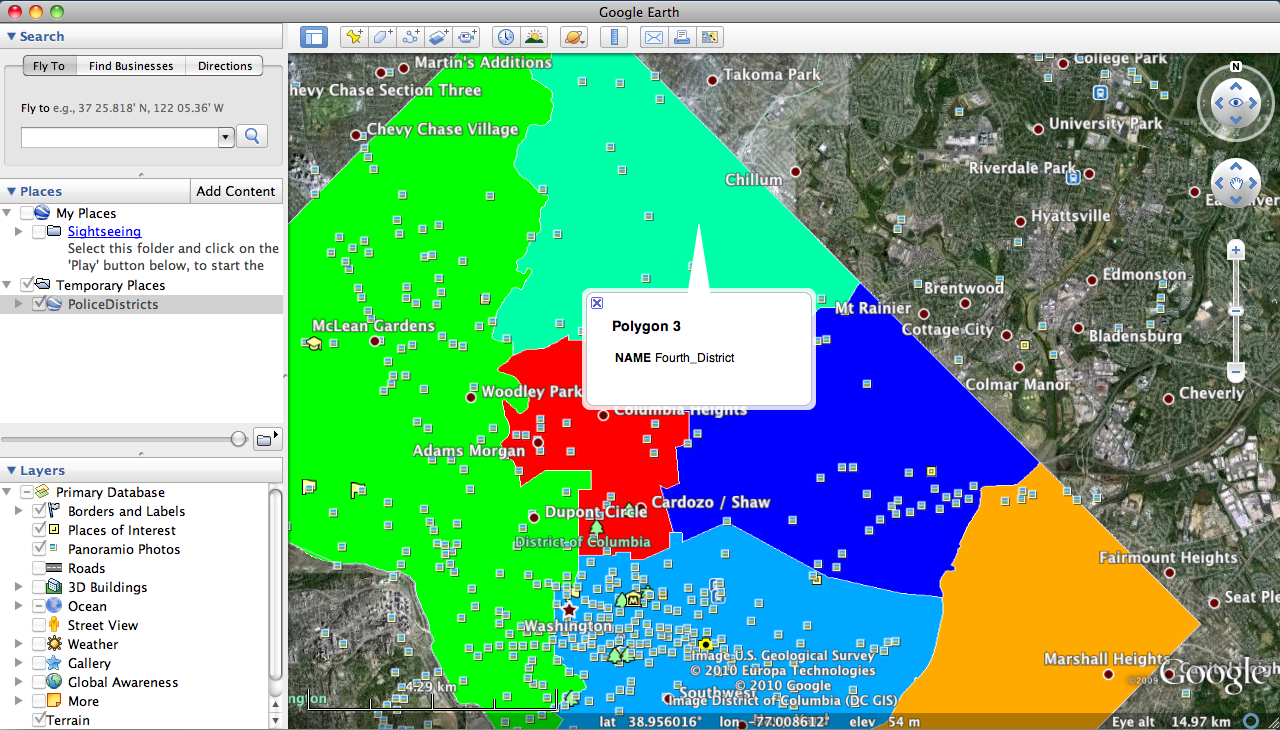
Task: Switch to the Find Businesses tab
Action: tap(131, 66)
